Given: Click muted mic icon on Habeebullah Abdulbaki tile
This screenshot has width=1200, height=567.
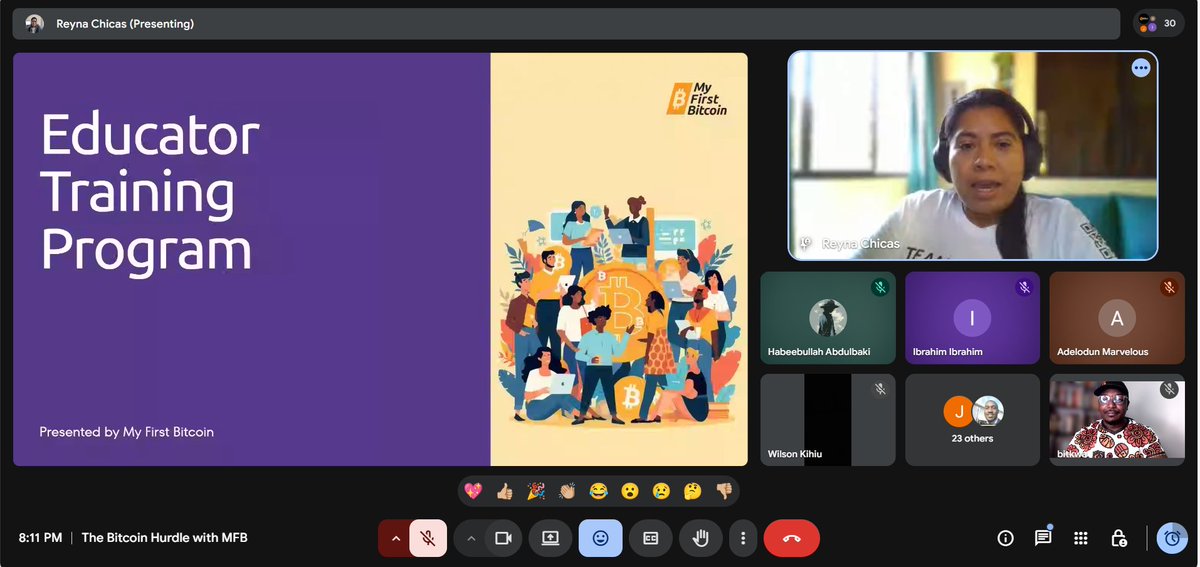Looking at the screenshot, I should [880, 288].
